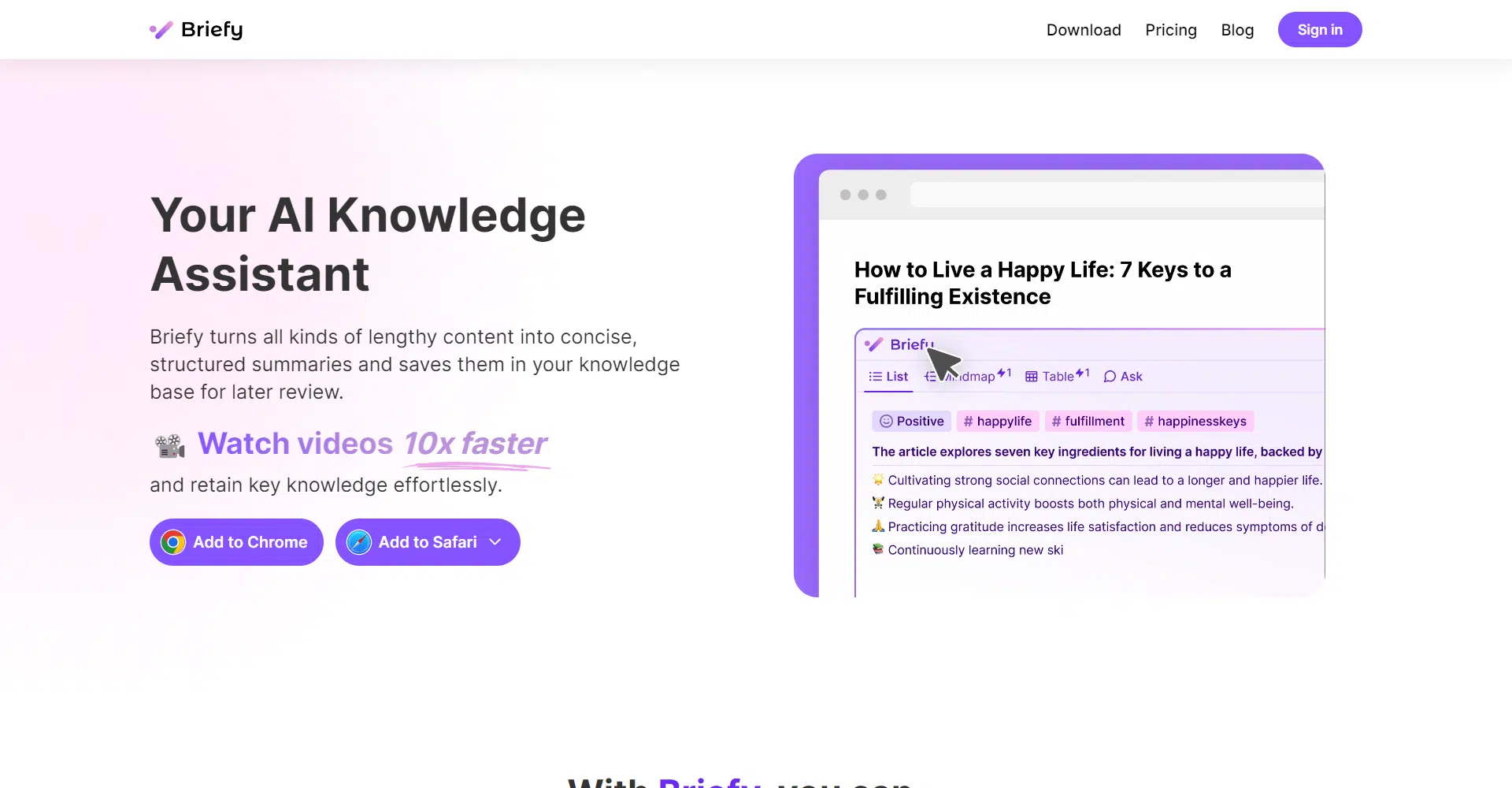Click the List view icon
1512x788 pixels.
(875, 377)
